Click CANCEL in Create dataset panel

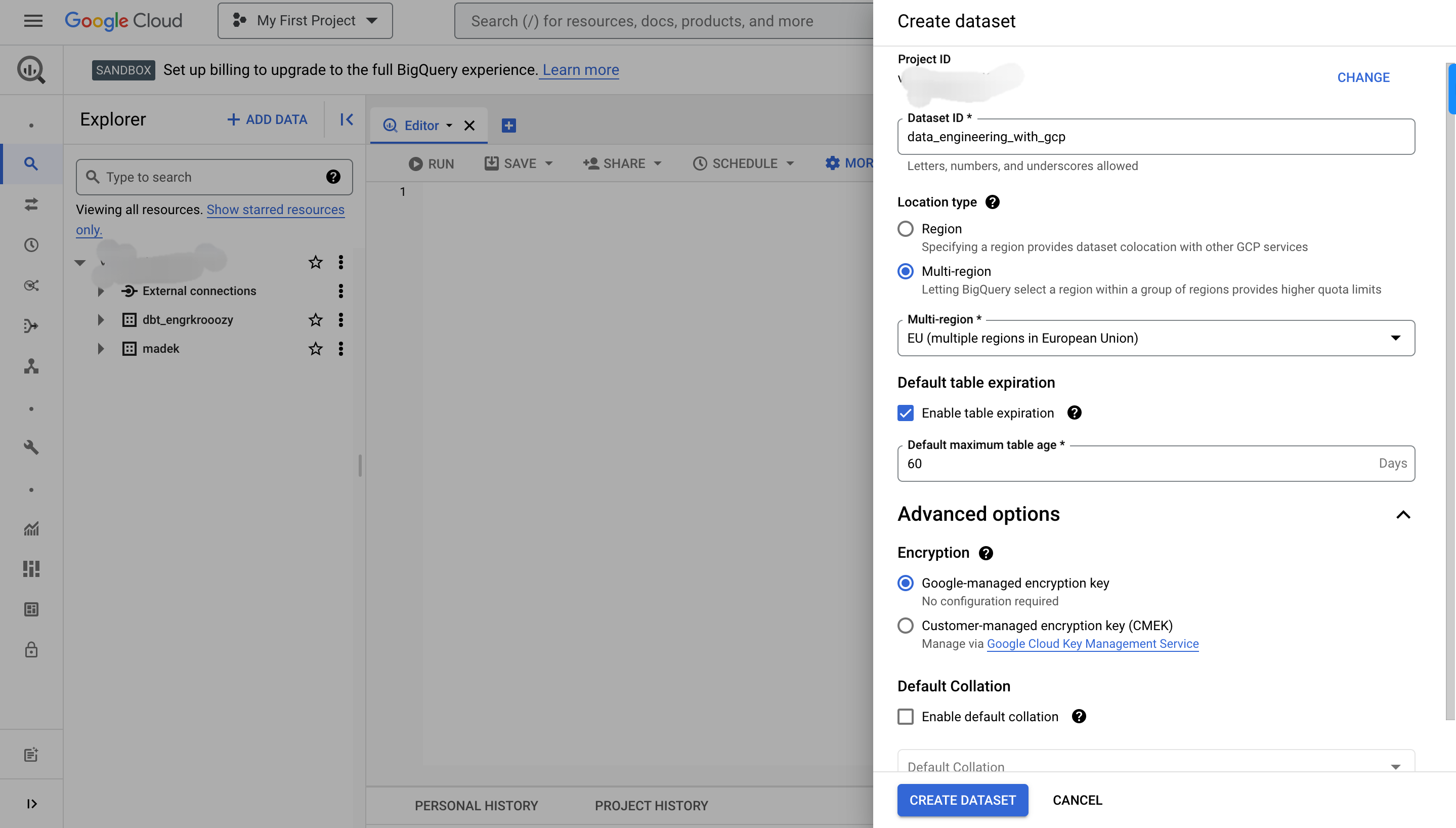(1078, 800)
